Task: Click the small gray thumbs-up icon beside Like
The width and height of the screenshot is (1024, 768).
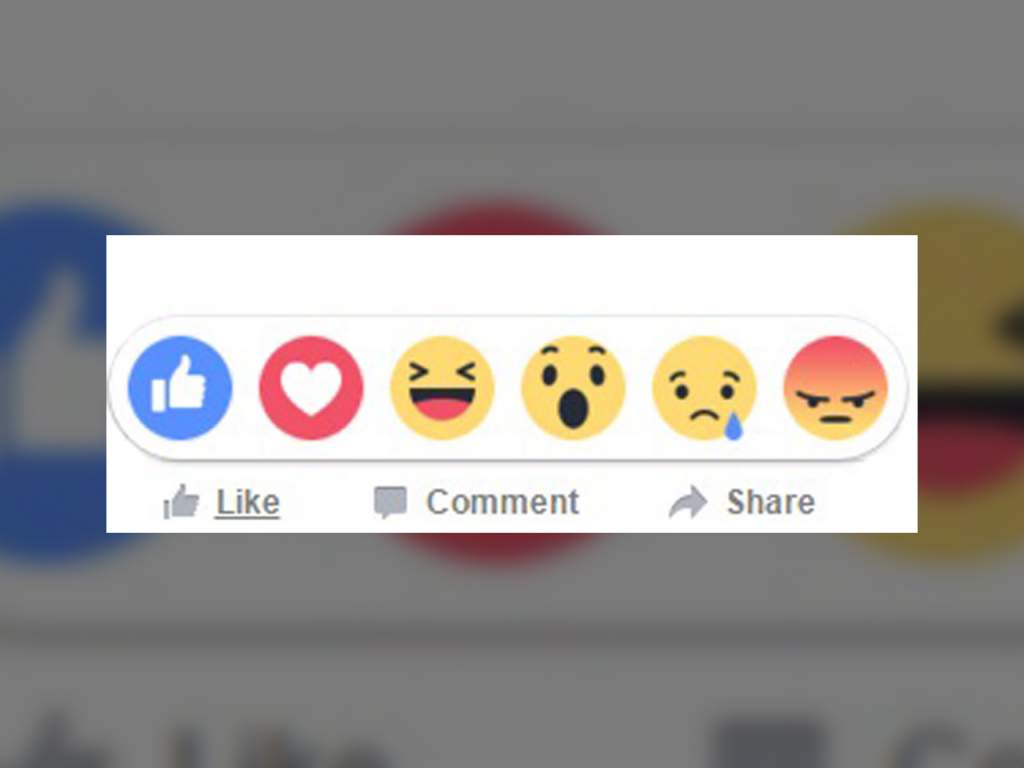Action: pos(181,502)
